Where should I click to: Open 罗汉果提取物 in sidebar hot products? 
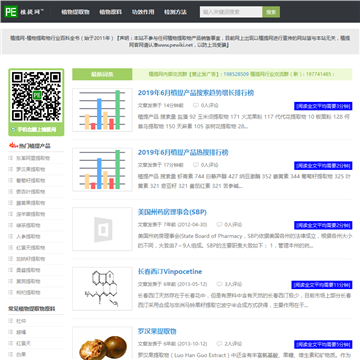(x=31, y=169)
